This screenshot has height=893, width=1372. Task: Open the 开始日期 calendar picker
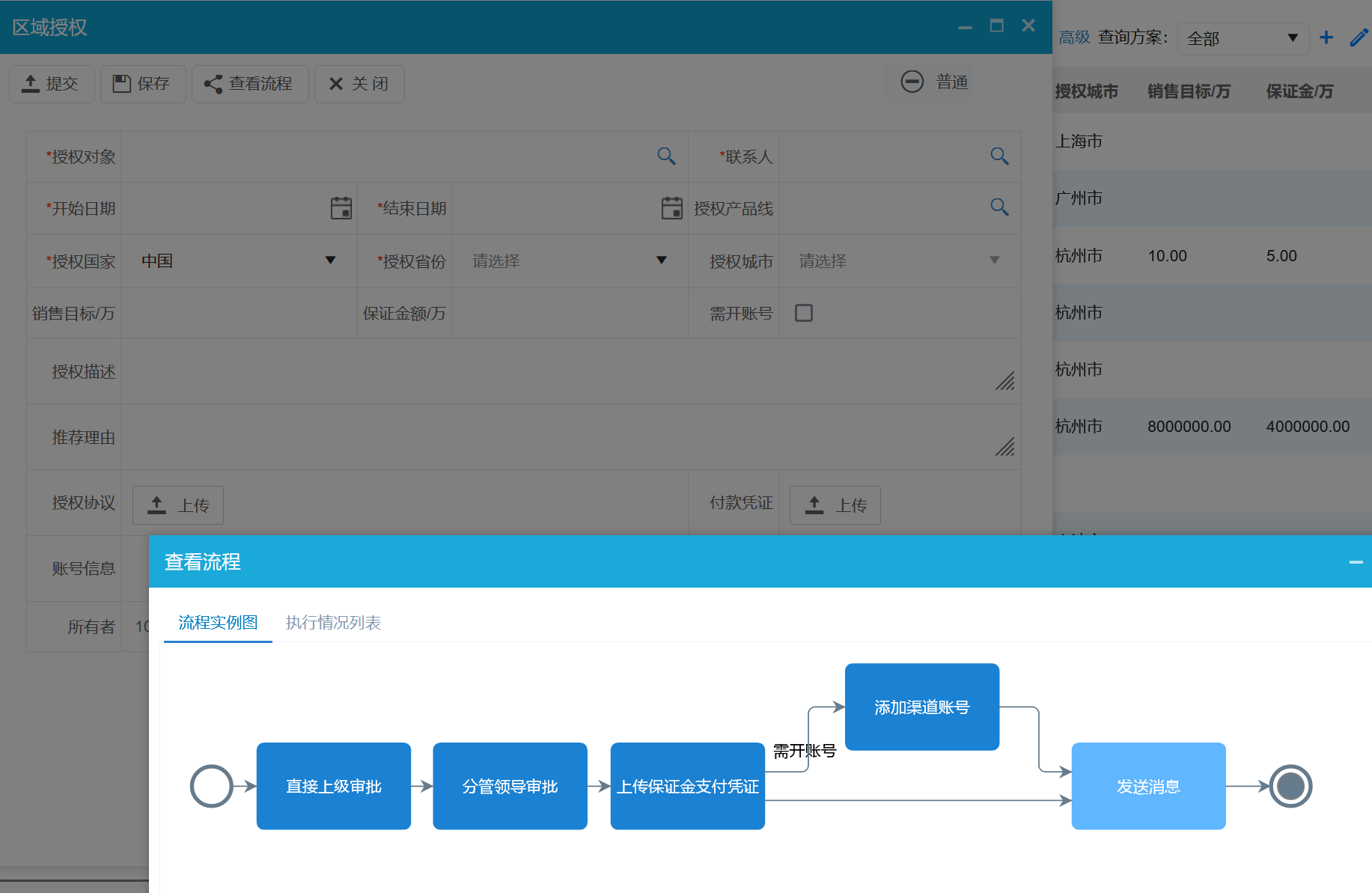pyautogui.click(x=341, y=207)
